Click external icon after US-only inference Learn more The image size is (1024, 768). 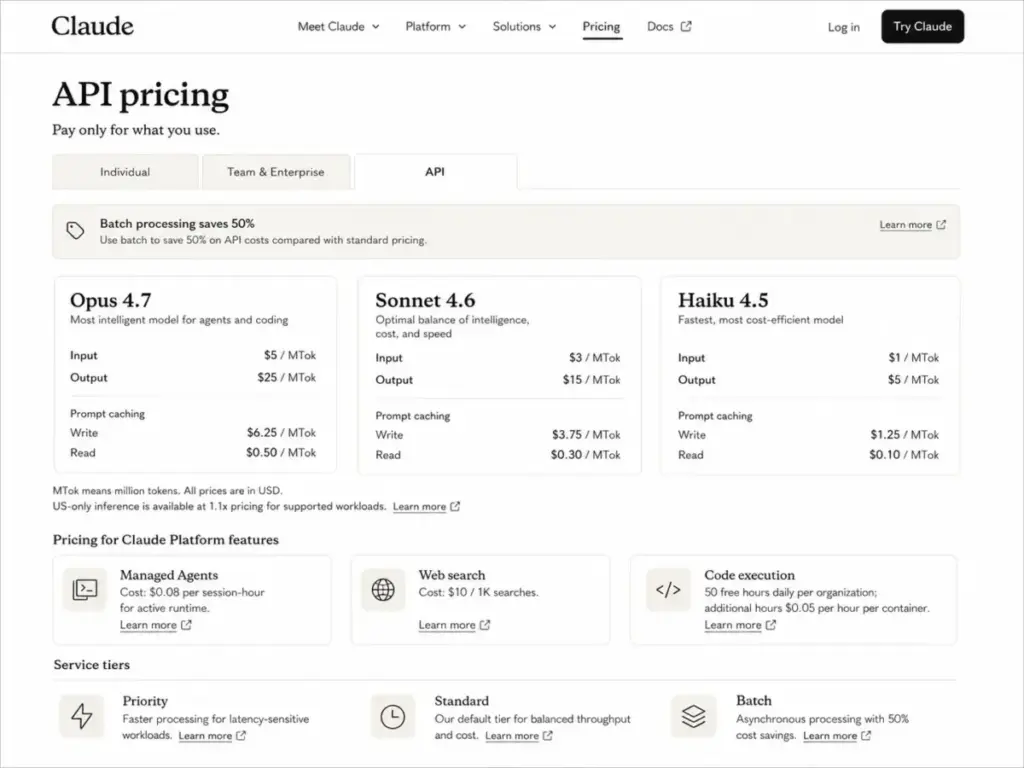[x=455, y=506]
